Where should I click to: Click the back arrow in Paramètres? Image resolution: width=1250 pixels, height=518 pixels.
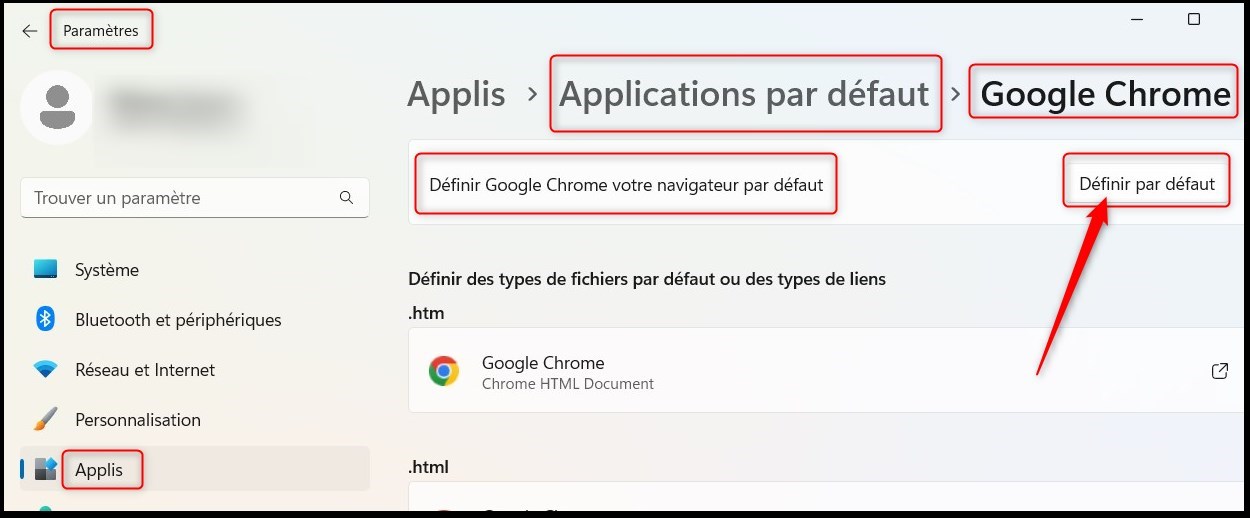29,31
